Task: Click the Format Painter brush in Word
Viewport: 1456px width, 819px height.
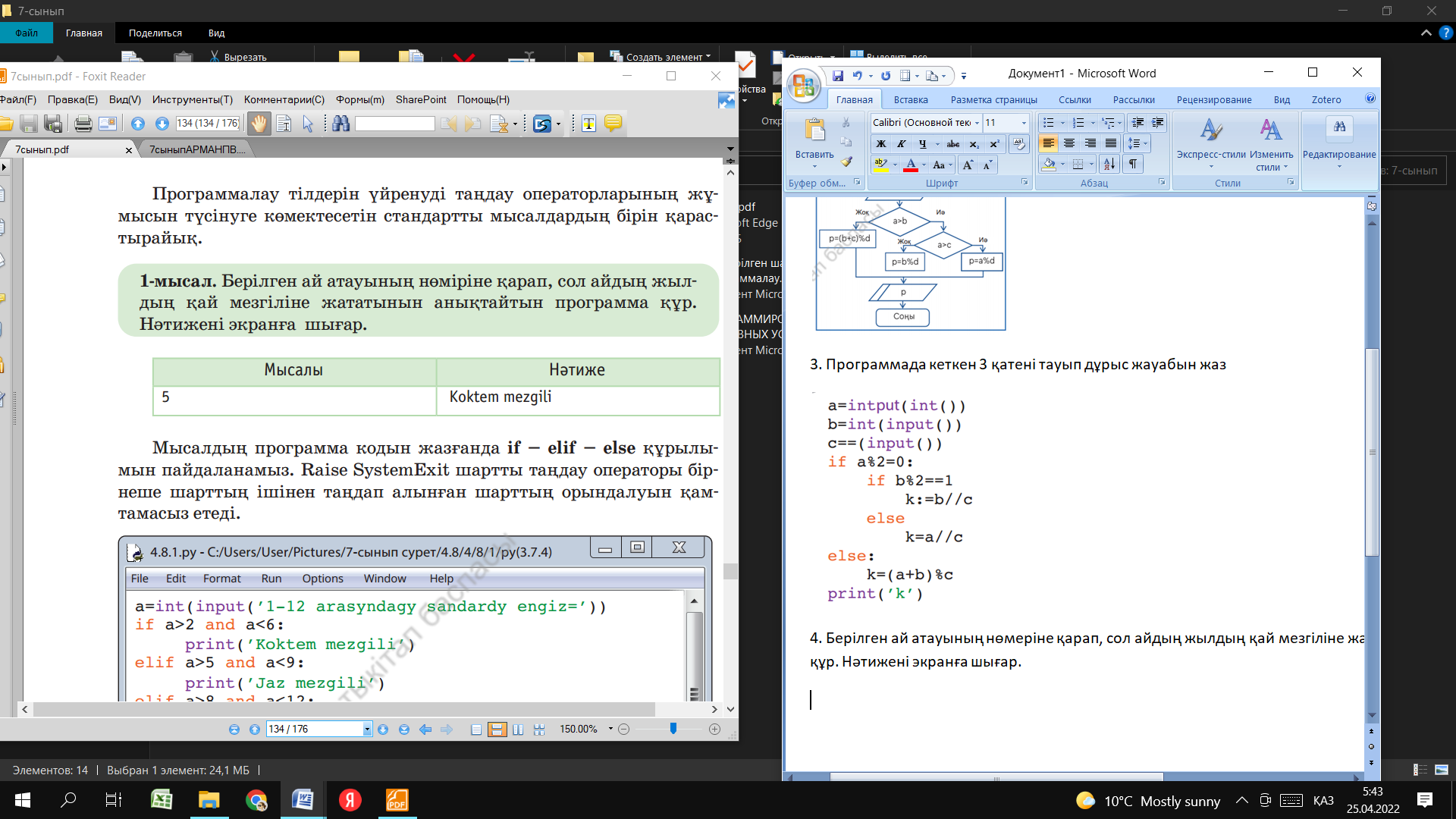Action: pyautogui.click(x=846, y=162)
